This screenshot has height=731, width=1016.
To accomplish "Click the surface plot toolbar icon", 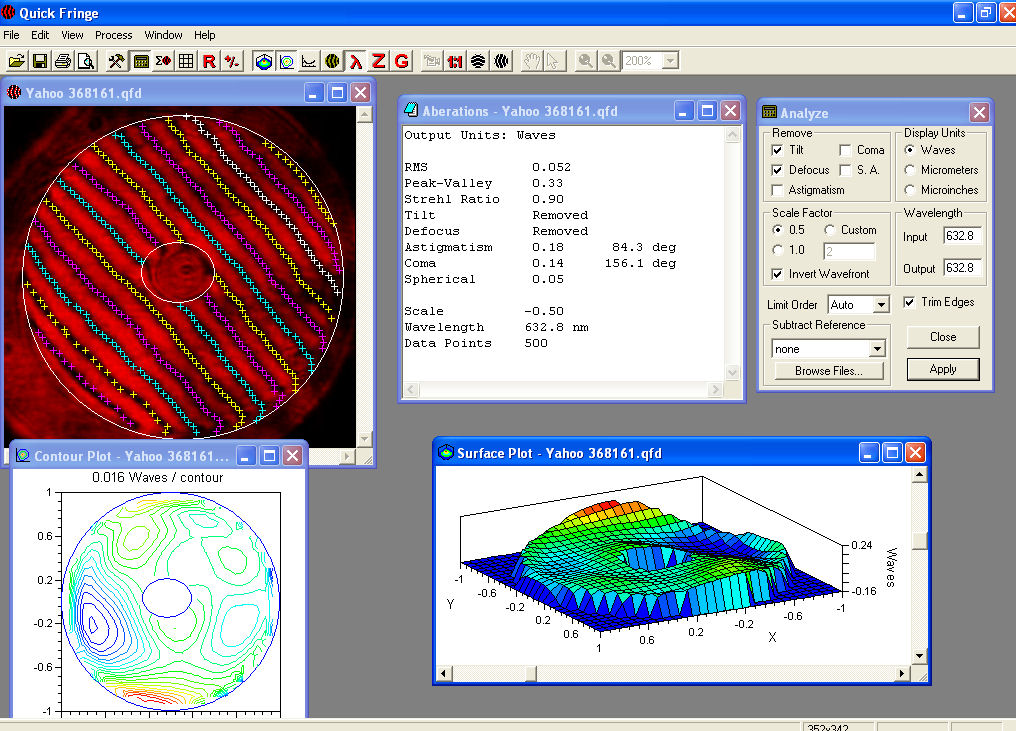I will tap(263, 61).
